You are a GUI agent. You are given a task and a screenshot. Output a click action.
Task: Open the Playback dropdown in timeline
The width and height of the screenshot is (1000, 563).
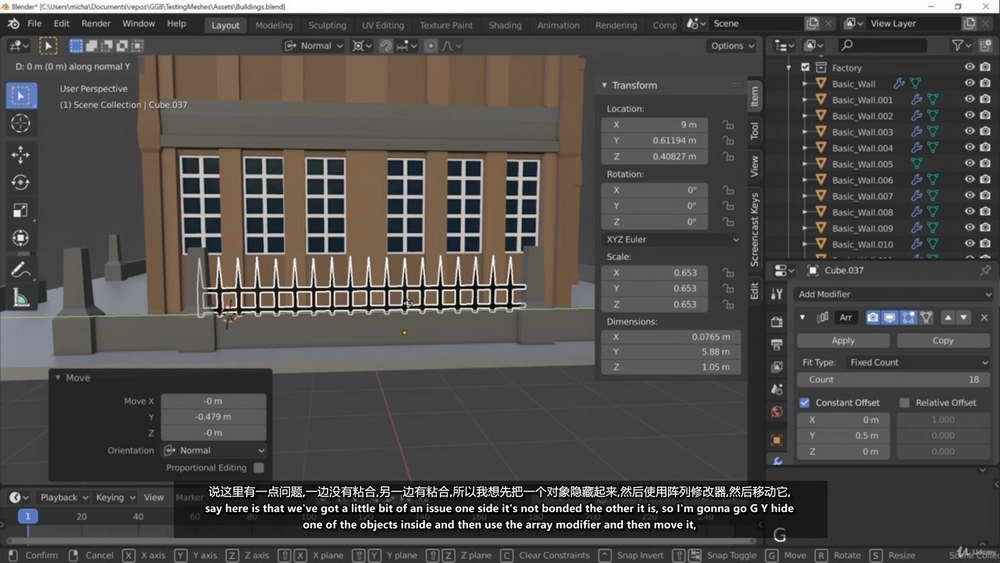(62, 497)
